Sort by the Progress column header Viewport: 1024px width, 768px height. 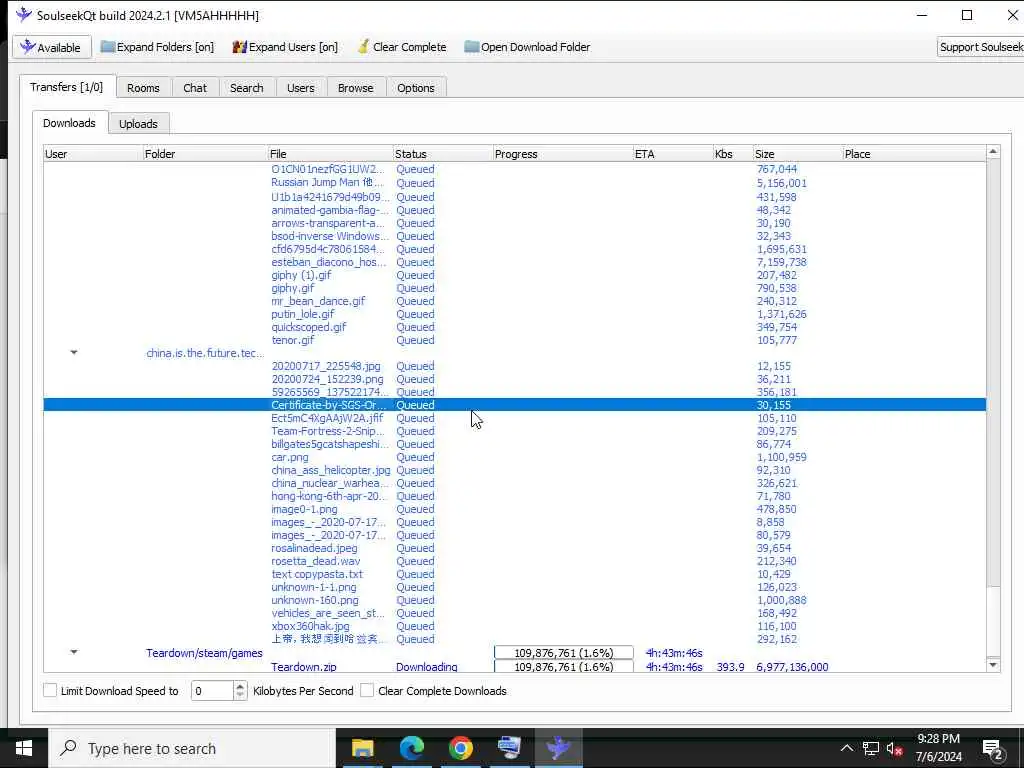coord(563,154)
